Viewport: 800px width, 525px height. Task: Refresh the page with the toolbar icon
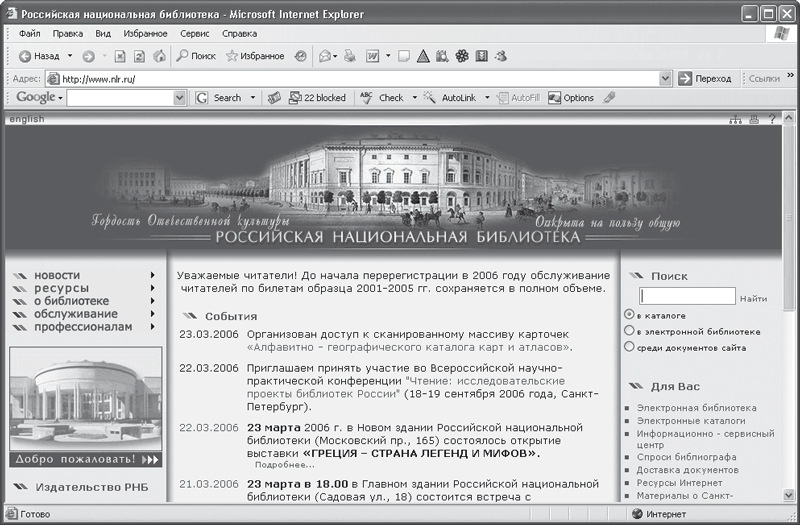point(139,56)
